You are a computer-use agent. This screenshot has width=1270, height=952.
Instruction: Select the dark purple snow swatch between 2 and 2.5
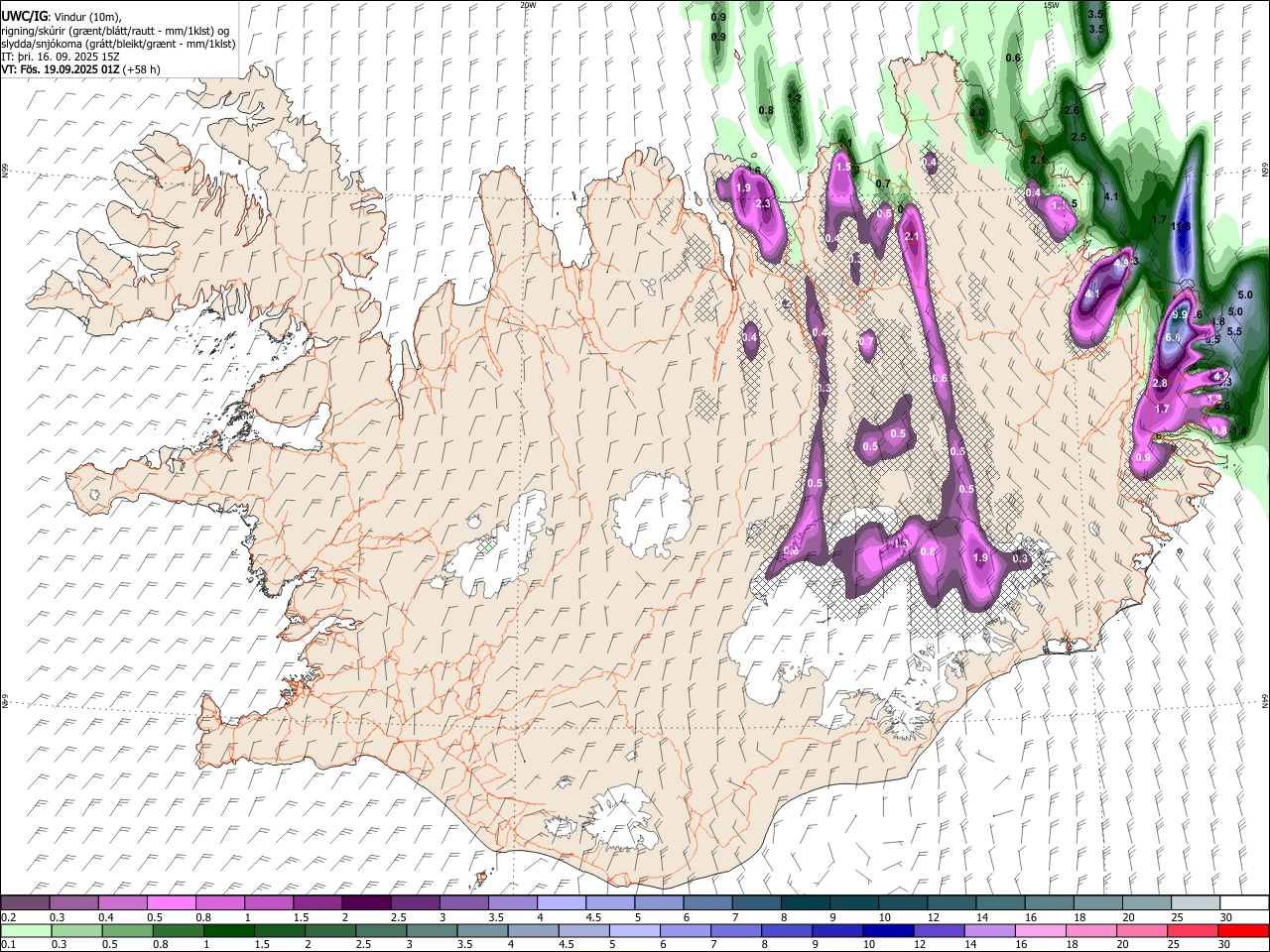tap(365, 903)
